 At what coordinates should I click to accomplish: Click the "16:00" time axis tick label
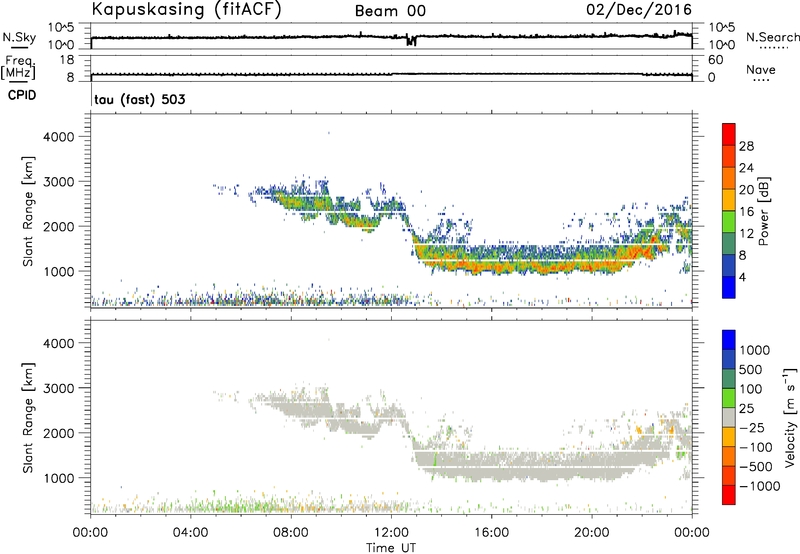pos(491,533)
